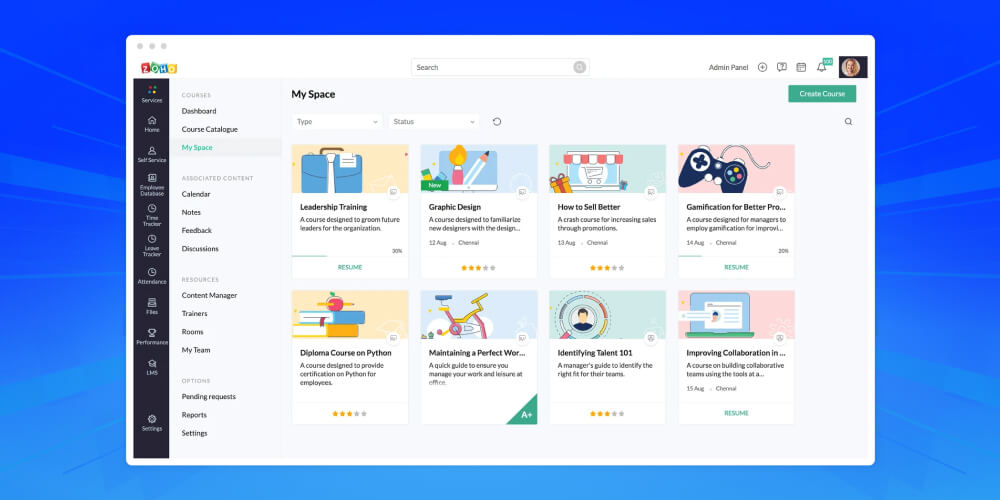Open Attendance in the sidebar

[152, 276]
